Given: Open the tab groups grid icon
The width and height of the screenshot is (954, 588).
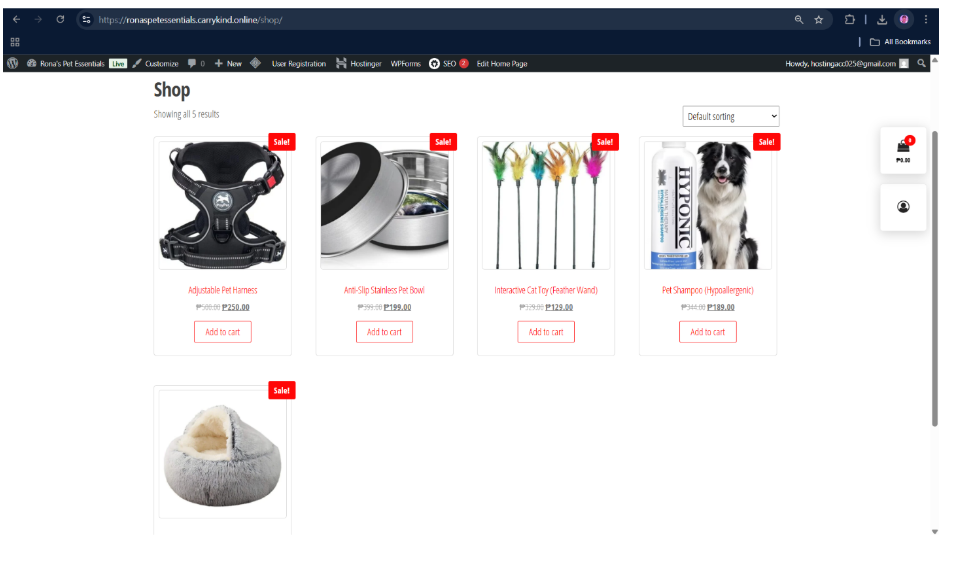Looking at the screenshot, I should 15,42.
